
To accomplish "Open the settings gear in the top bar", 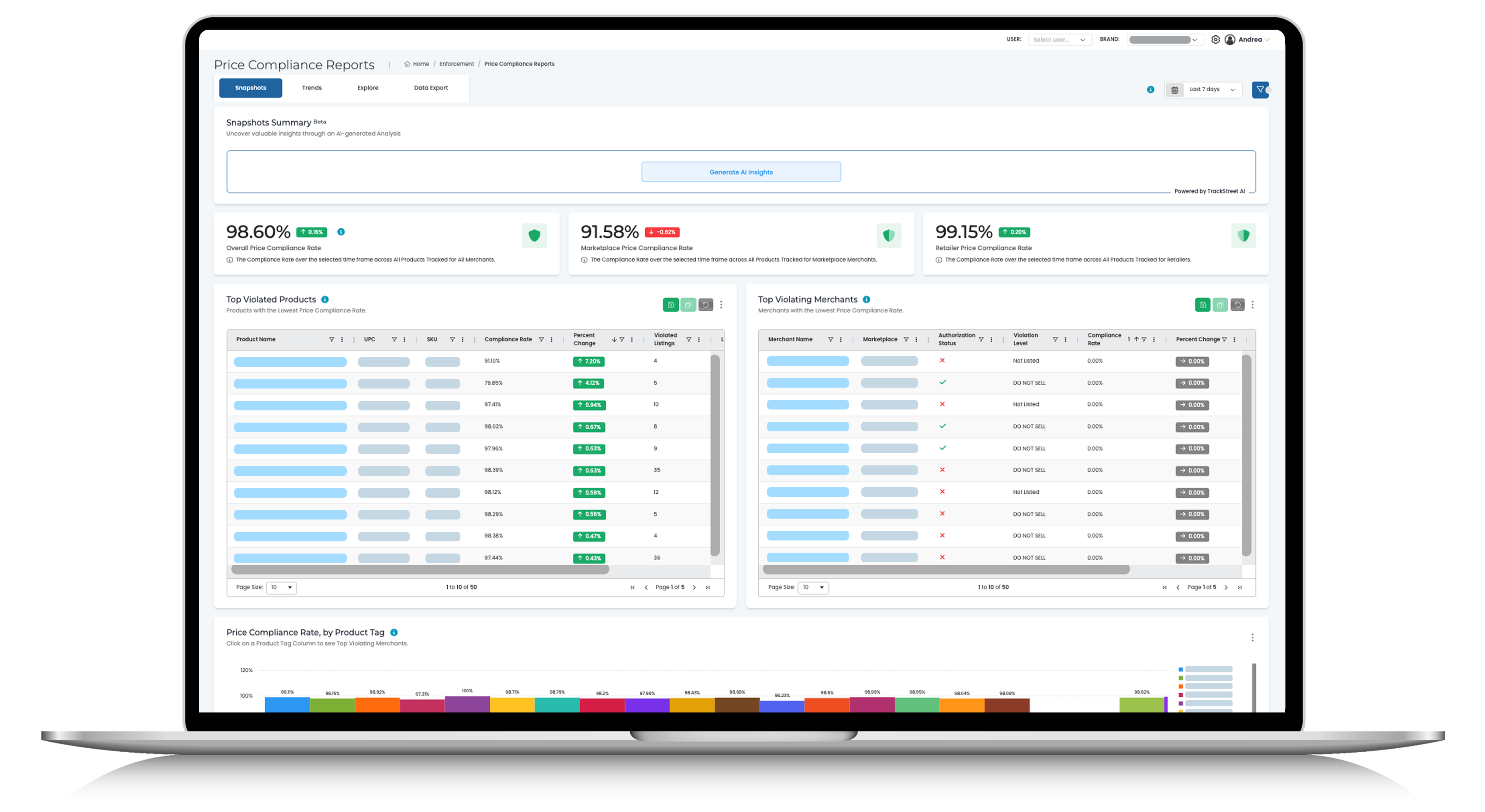I will [x=1216, y=39].
